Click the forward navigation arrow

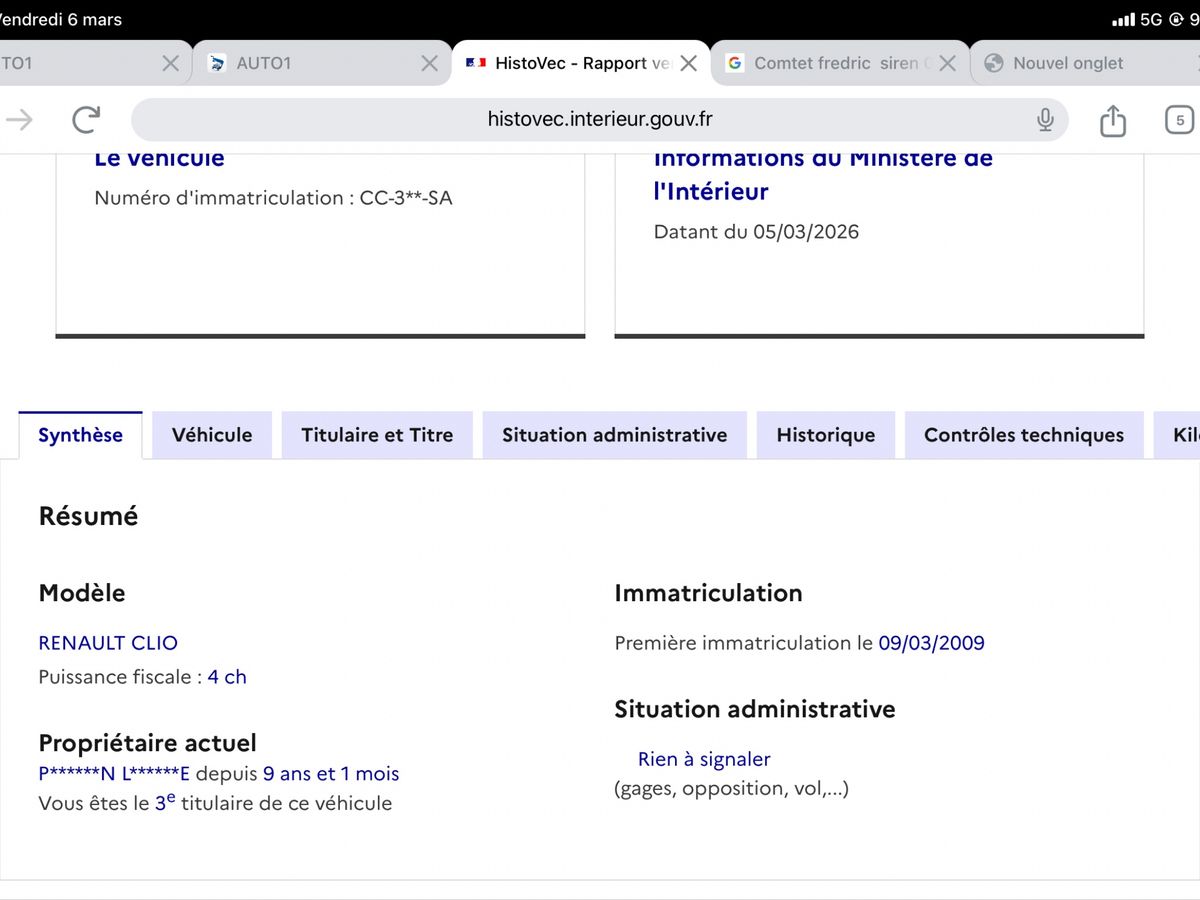[18, 118]
